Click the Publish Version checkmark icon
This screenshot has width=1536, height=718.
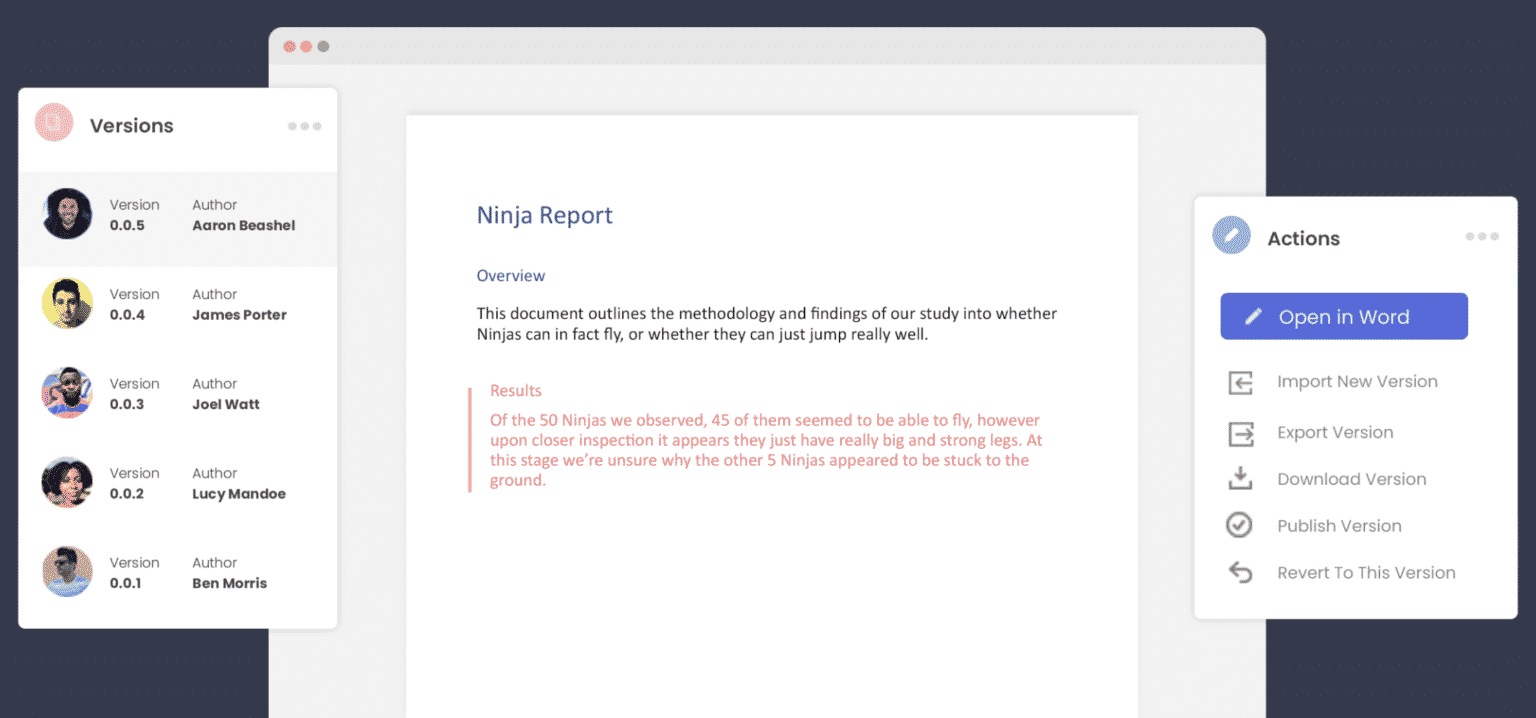pos(1239,525)
